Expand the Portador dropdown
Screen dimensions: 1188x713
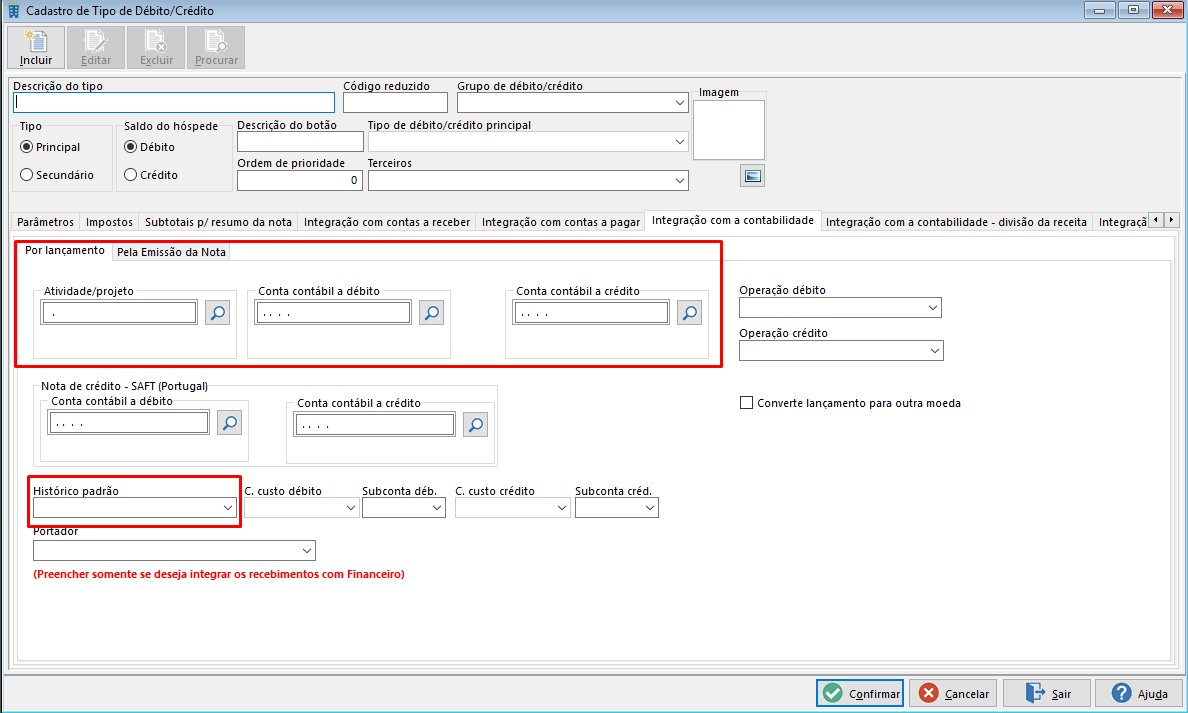pyautogui.click(x=307, y=551)
